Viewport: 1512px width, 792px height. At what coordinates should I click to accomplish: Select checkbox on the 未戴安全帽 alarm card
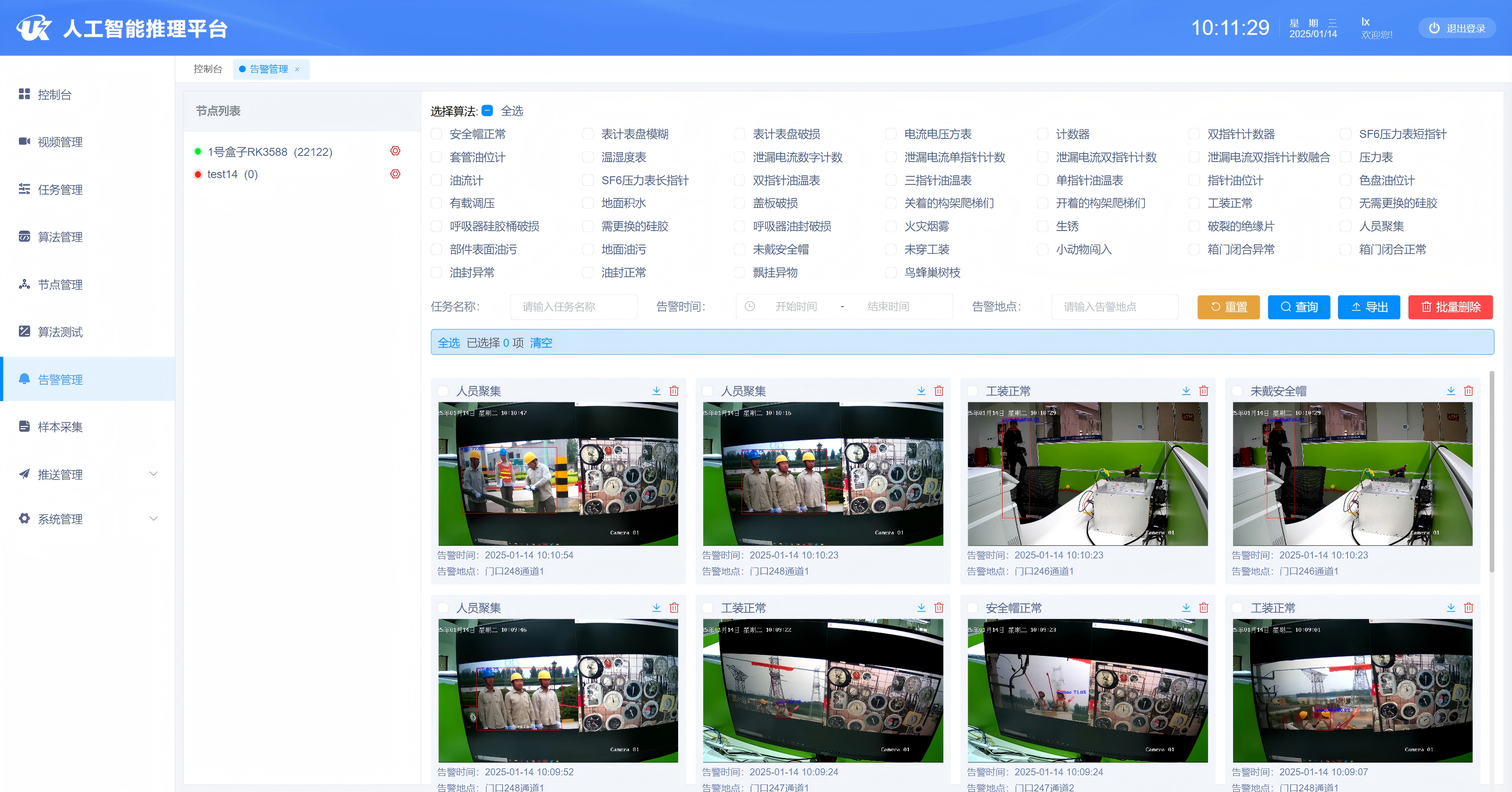(1237, 391)
